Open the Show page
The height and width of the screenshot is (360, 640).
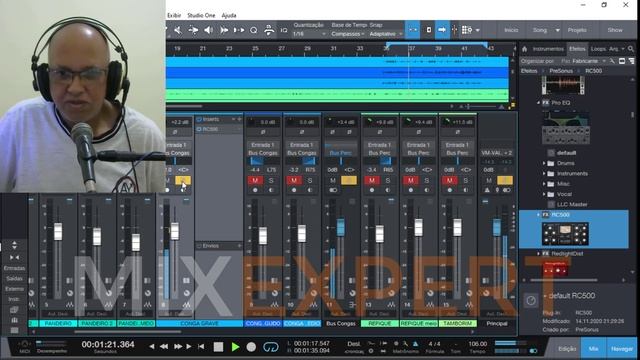[615, 30]
